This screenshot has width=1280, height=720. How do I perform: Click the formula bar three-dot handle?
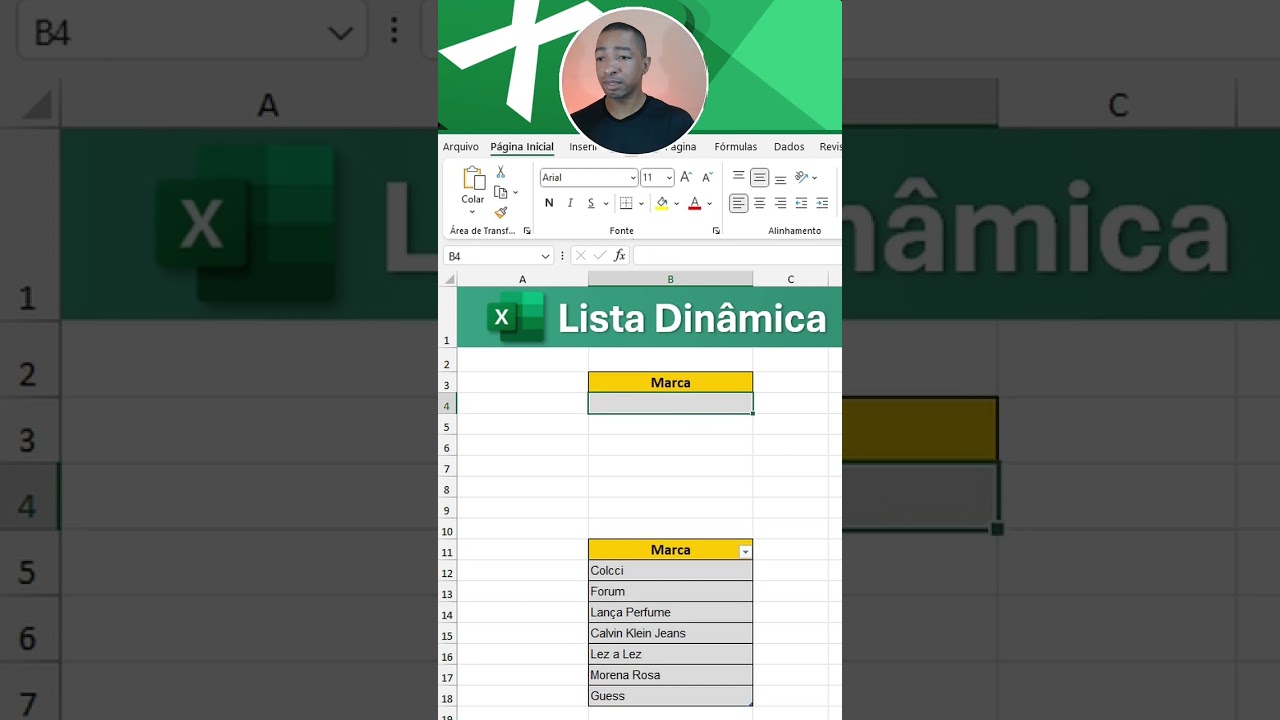click(x=563, y=256)
